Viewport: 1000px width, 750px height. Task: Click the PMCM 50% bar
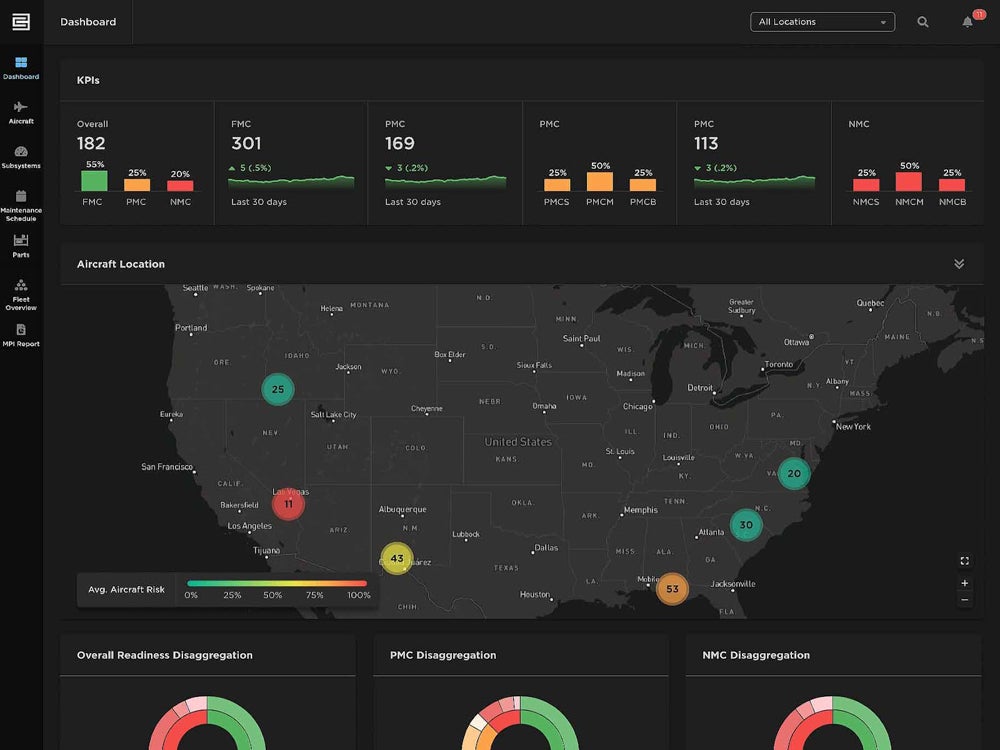[599, 181]
